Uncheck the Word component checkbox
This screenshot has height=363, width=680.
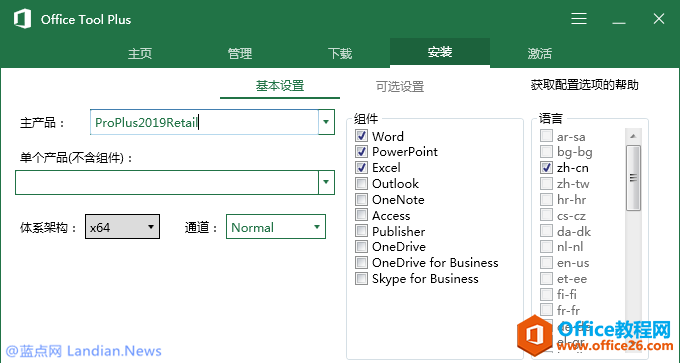(361, 136)
